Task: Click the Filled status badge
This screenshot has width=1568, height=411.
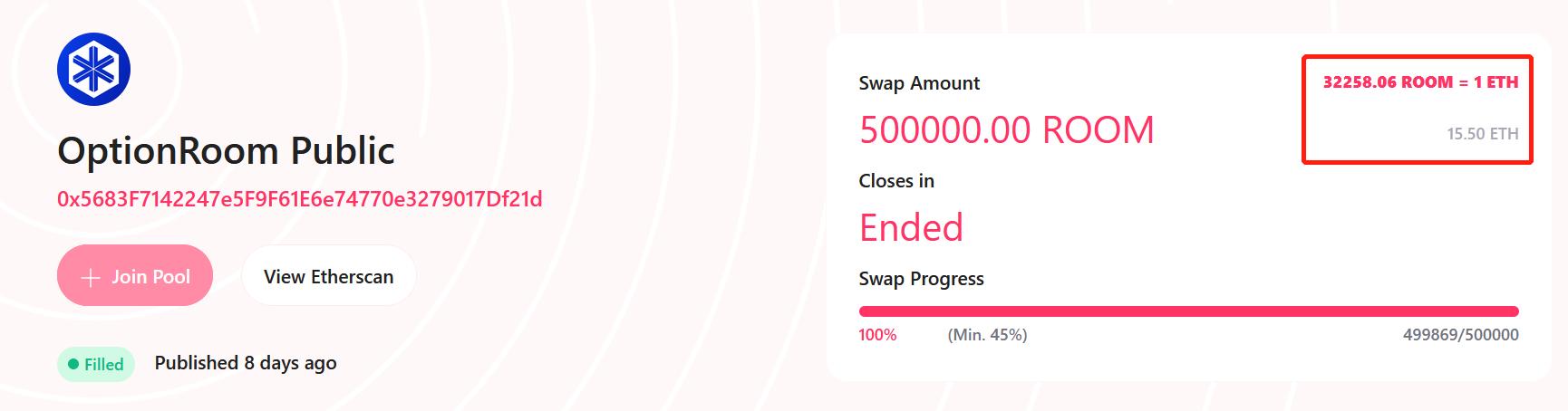Action: [96, 364]
